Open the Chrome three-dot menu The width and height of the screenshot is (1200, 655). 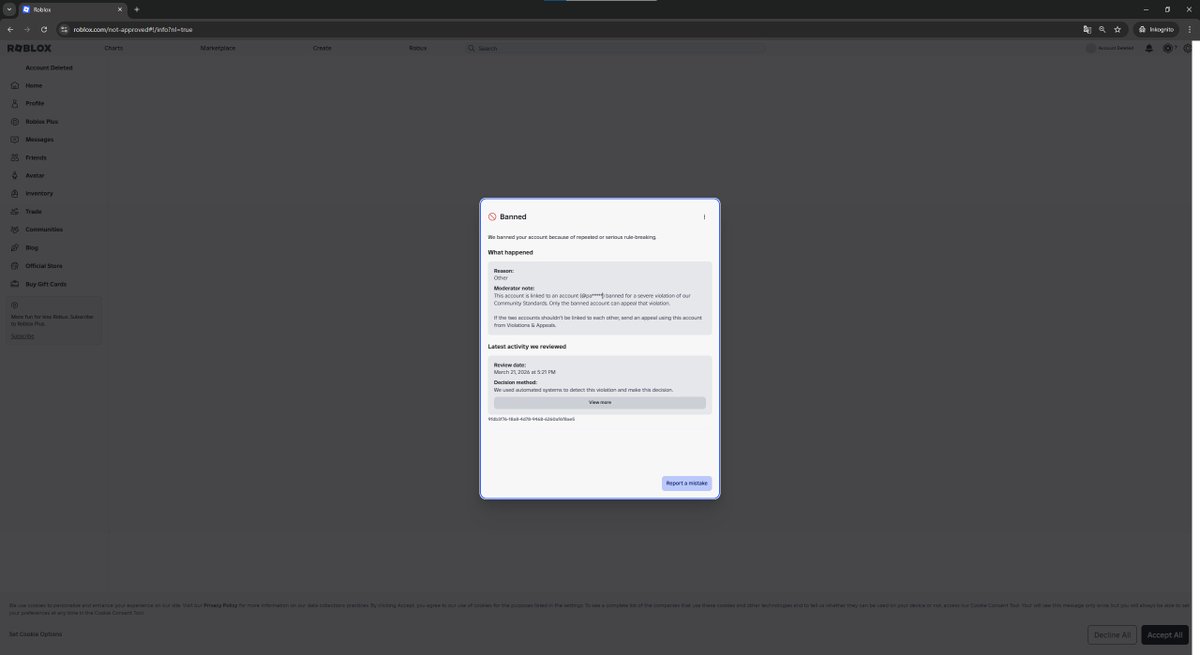1188,29
